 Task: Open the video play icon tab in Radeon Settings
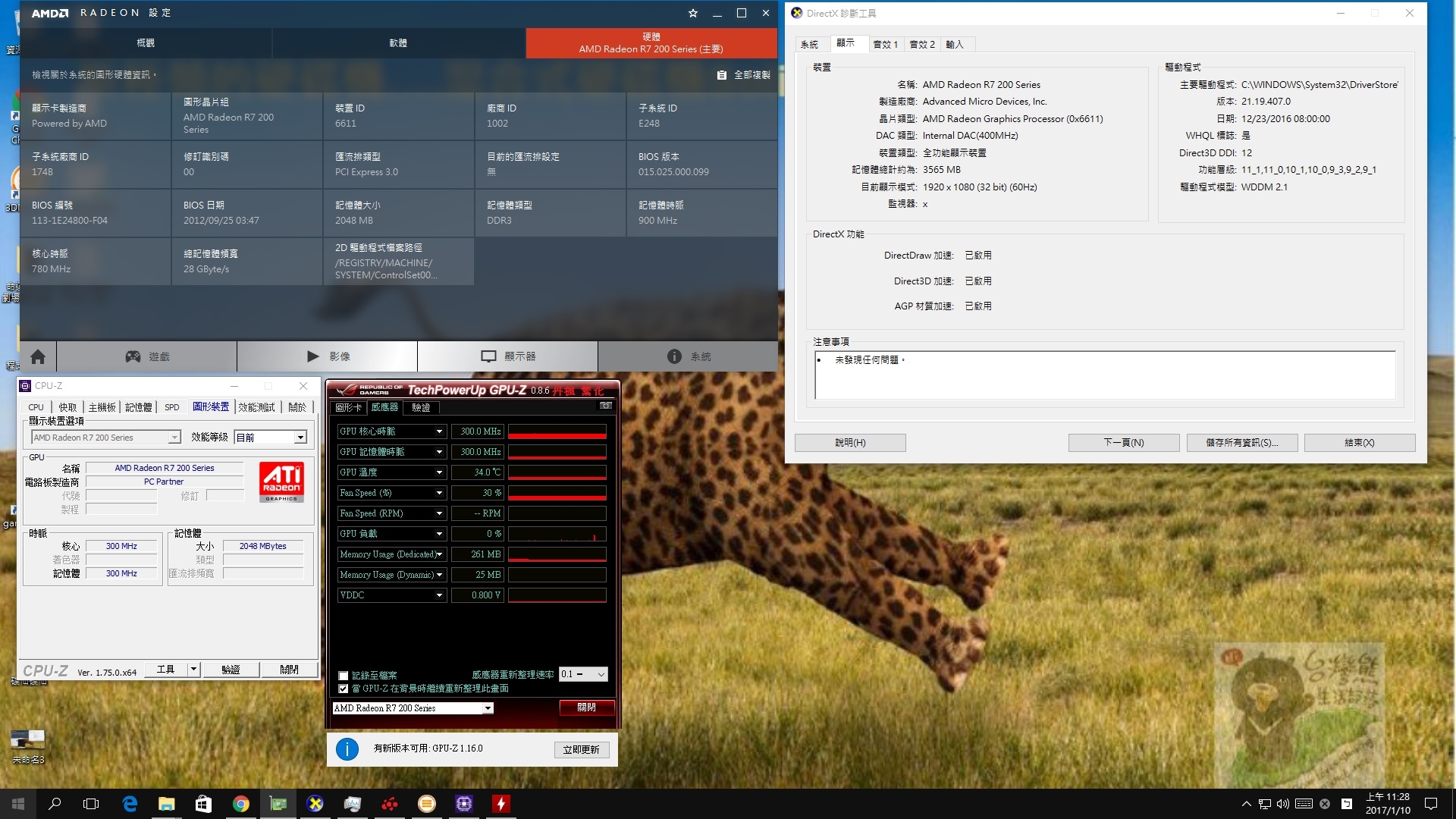[327, 356]
